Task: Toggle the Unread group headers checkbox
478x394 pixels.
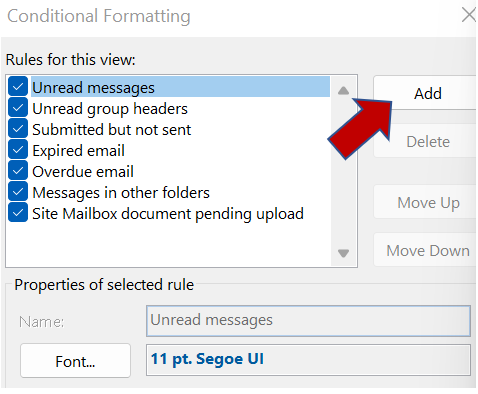Action: coord(18,108)
